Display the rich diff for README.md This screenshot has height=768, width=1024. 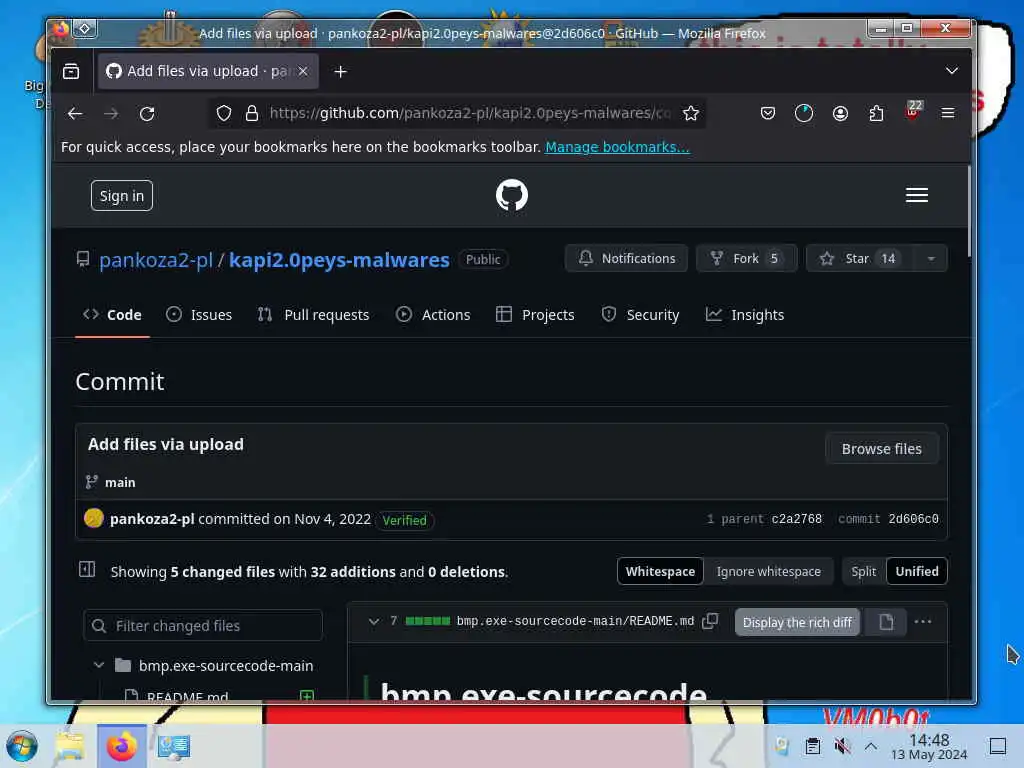(797, 622)
